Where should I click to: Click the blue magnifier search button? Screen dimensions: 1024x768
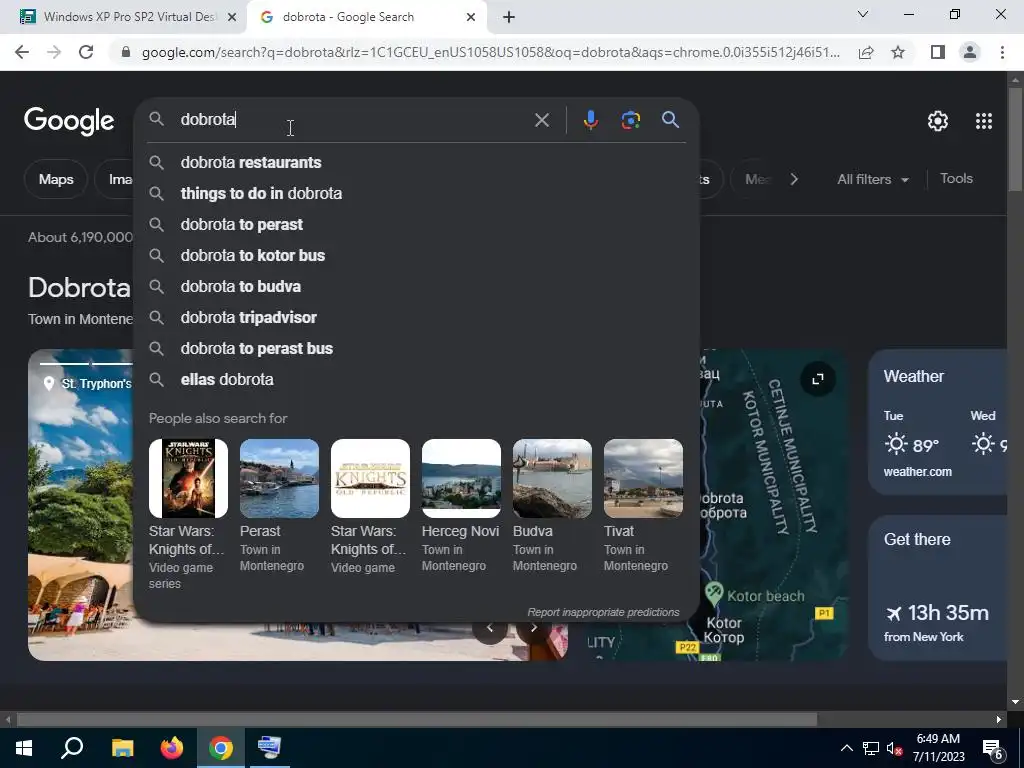tap(670, 120)
